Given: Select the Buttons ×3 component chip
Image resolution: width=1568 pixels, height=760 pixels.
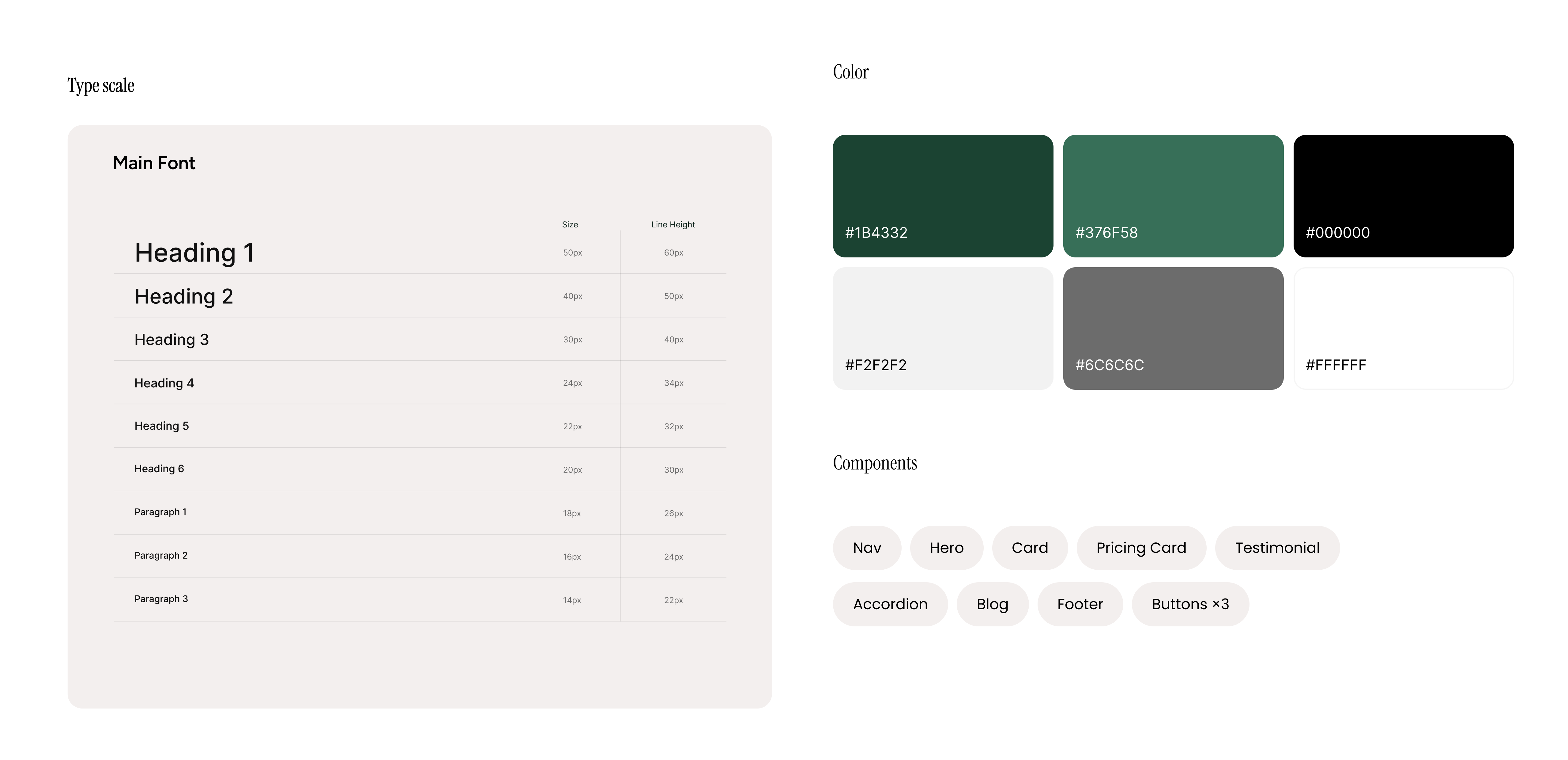Looking at the screenshot, I should [1190, 604].
